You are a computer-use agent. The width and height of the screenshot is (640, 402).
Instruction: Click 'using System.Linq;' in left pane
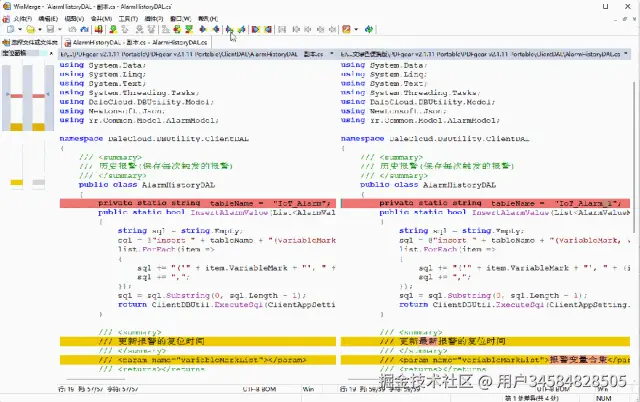pos(102,74)
